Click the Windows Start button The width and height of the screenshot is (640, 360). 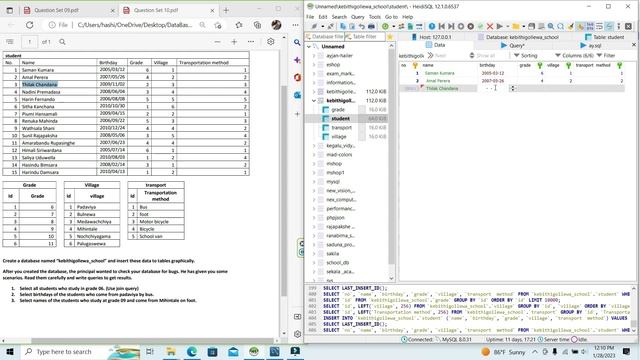[x=9, y=351]
